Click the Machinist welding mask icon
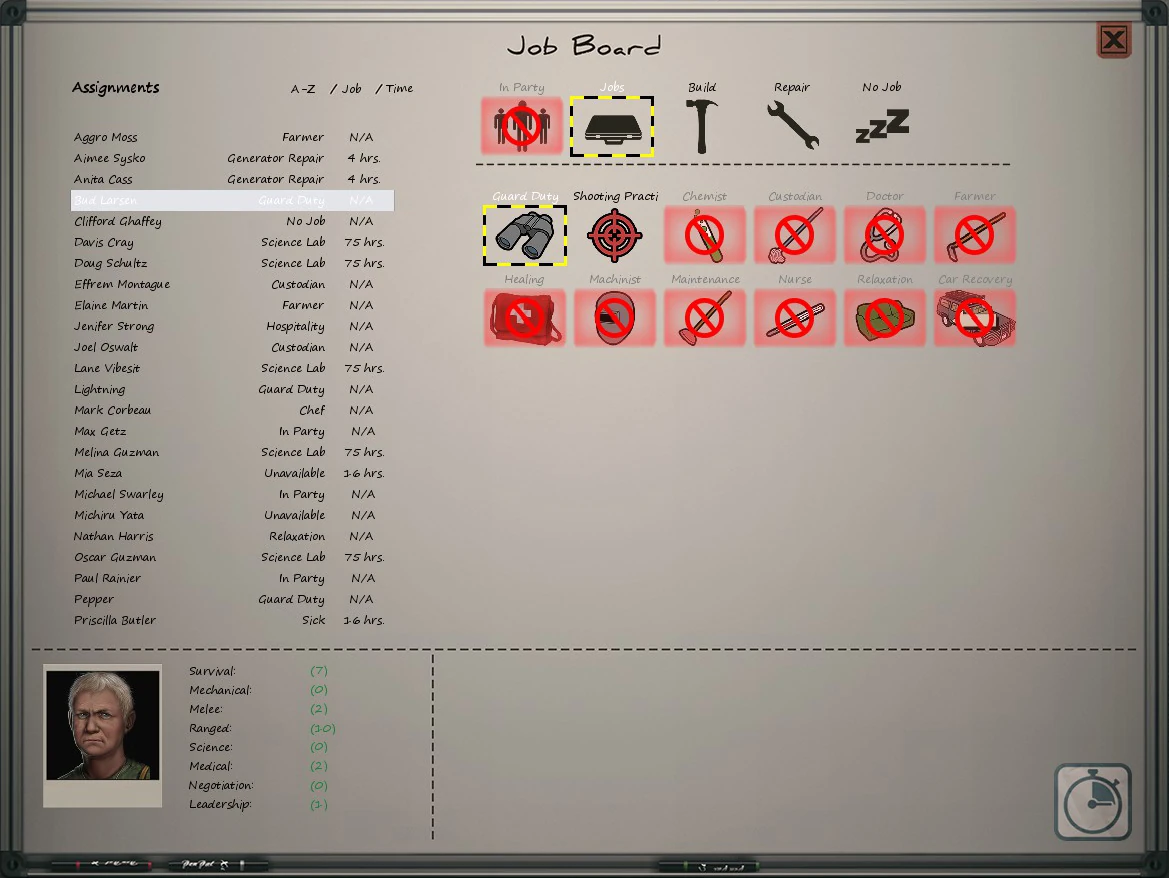This screenshot has width=1169, height=878. [x=615, y=318]
